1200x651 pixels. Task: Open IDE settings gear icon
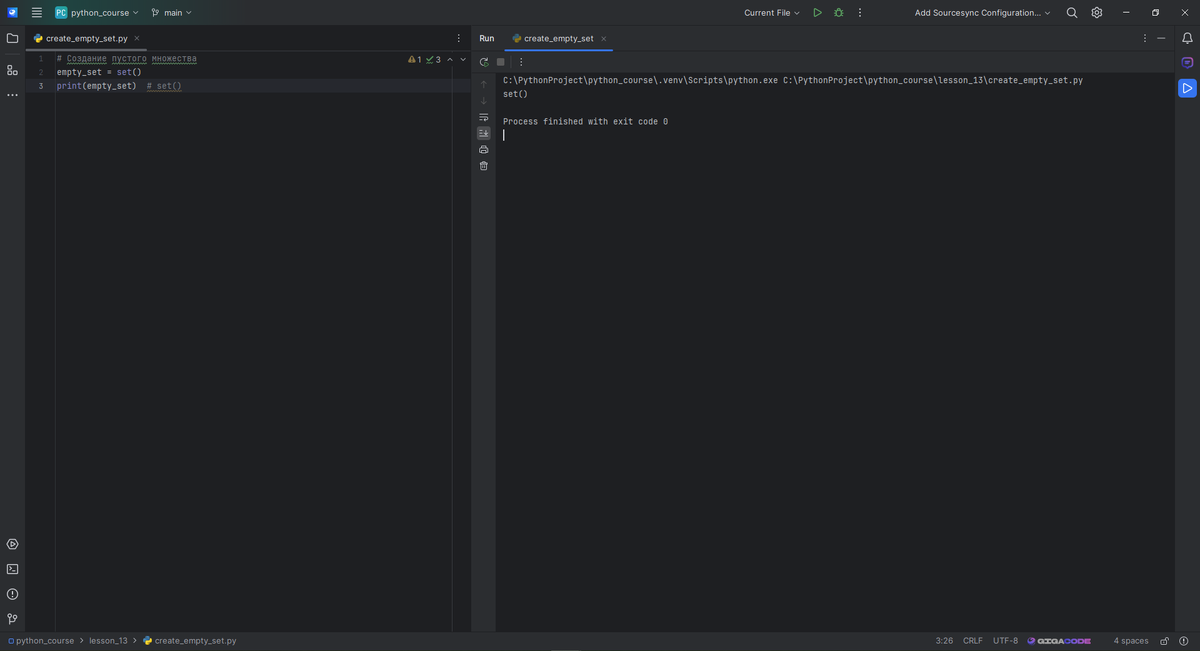(x=1097, y=12)
